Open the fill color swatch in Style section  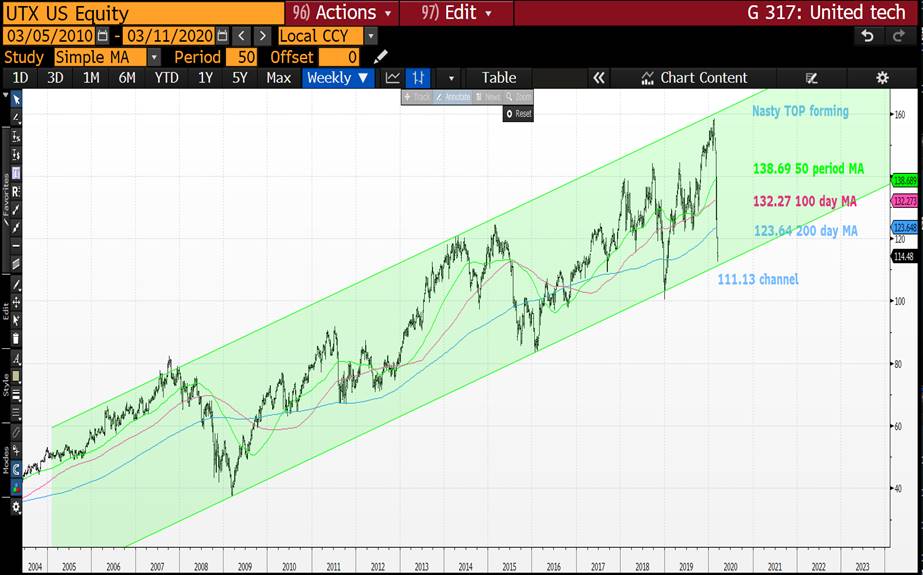pos(16,377)
